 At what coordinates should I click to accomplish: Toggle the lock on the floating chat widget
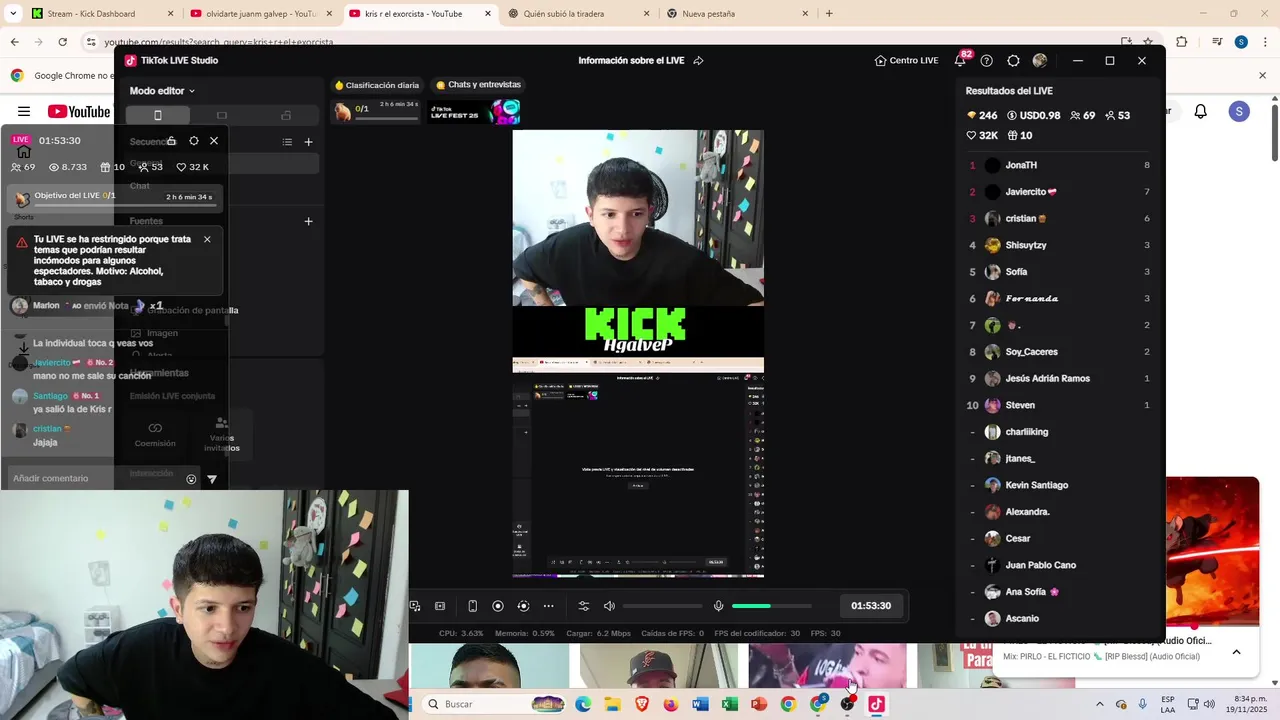[x=172, y=141]
